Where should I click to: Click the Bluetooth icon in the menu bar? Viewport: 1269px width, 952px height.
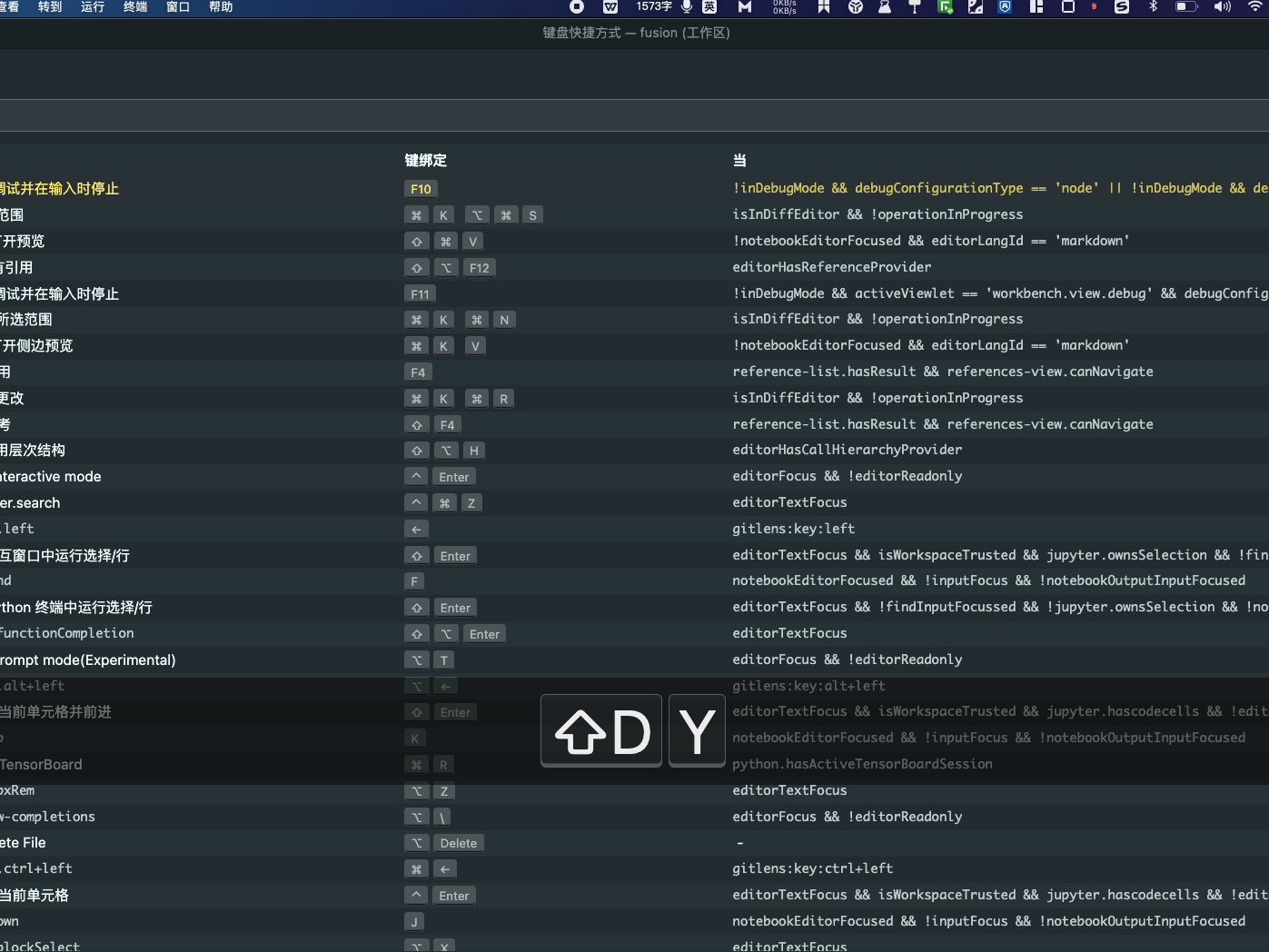coord(1154,7)
